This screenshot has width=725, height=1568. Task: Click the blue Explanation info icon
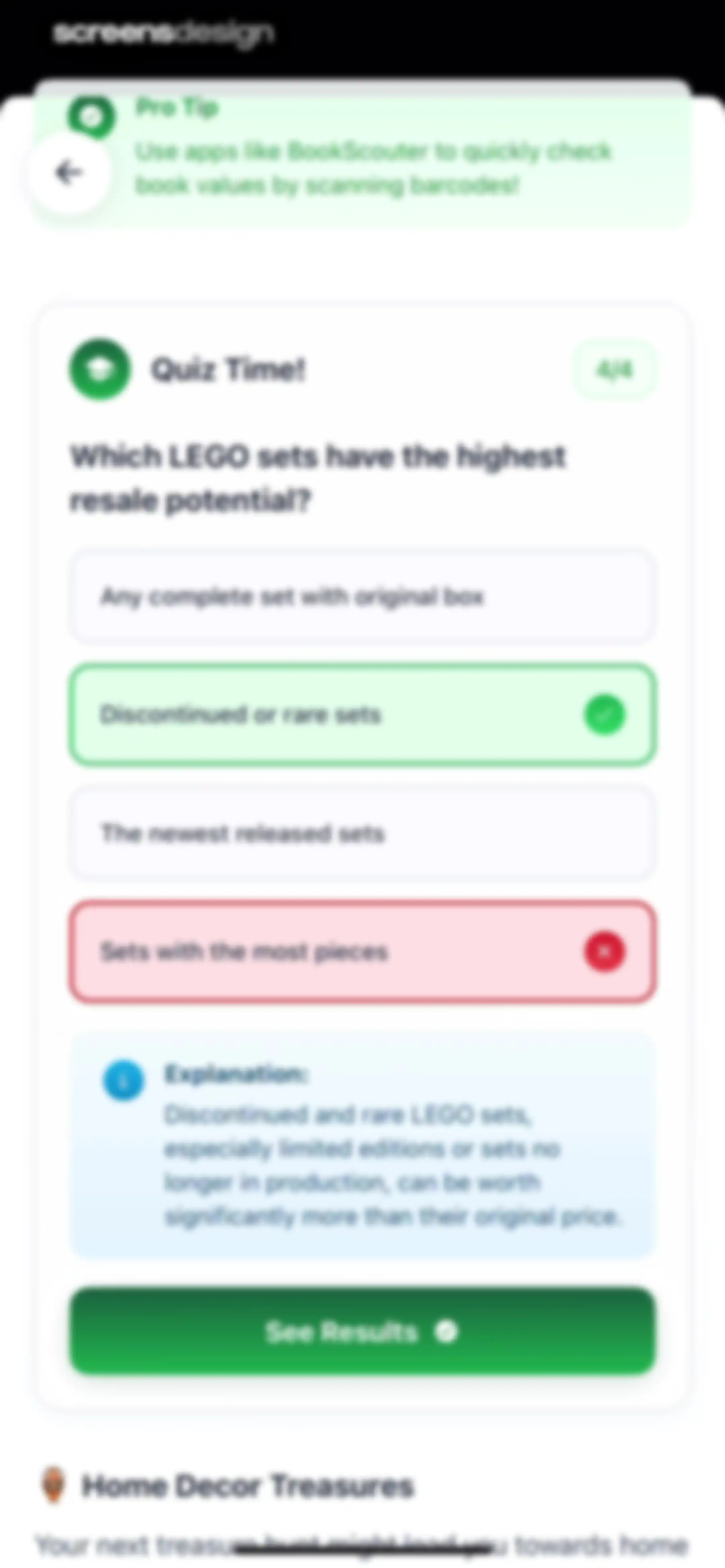pos(124,1081)
